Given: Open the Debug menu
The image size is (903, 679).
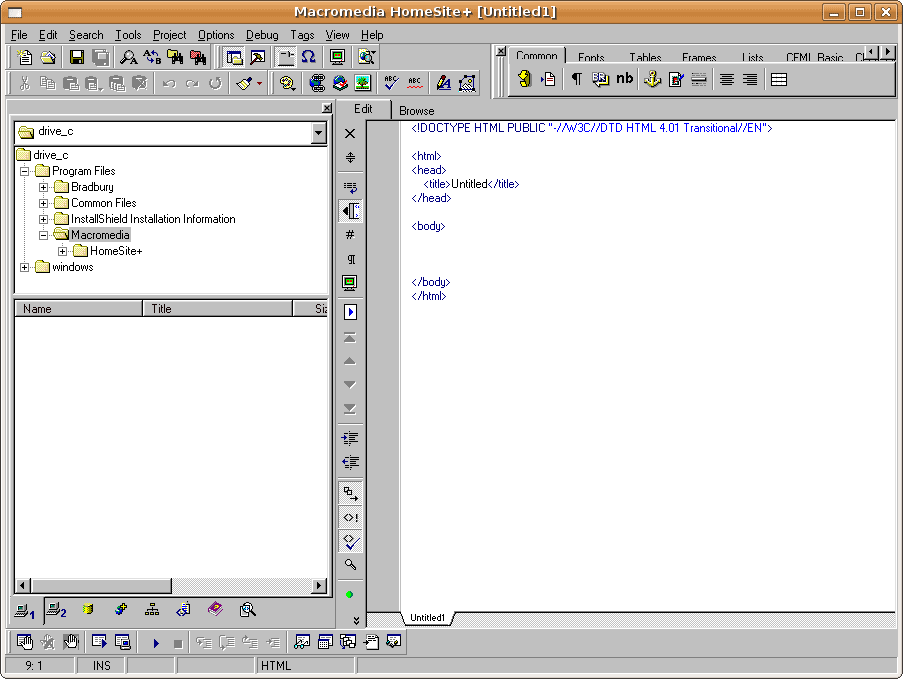Looking at the screenshot, I should pos(262,35).
